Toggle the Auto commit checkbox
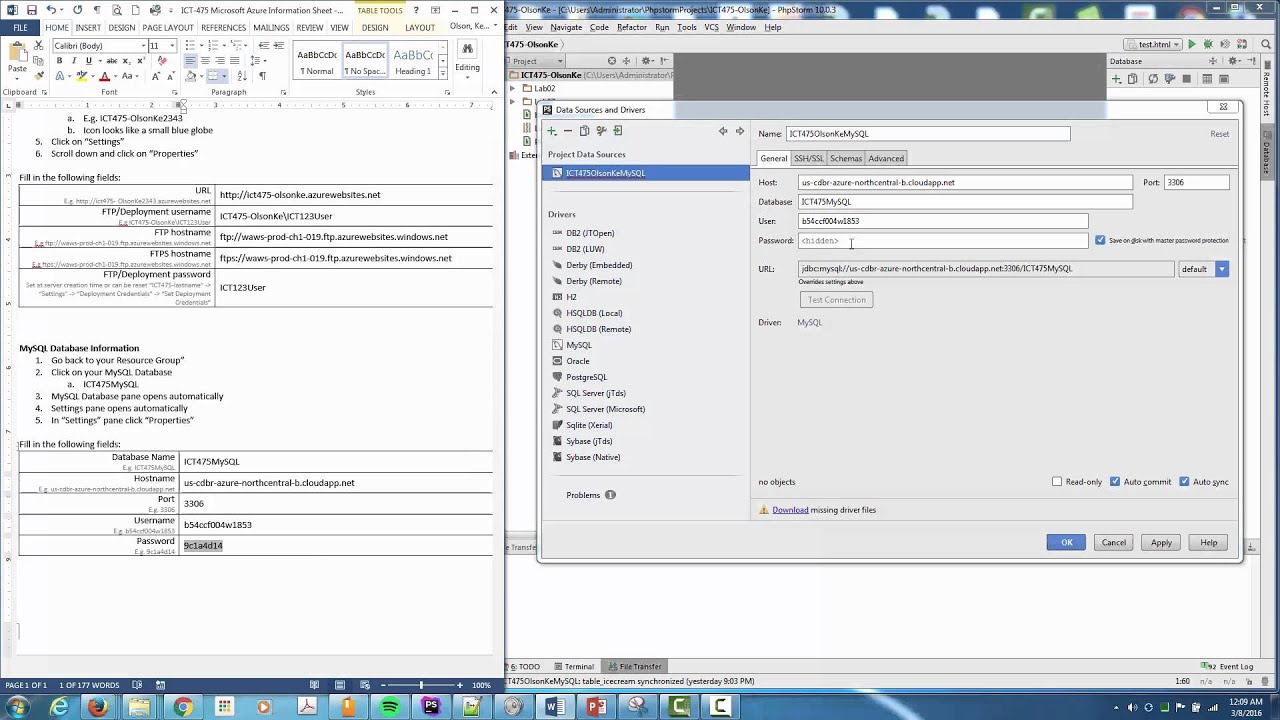The image size is (1280, 720). 1115,482
